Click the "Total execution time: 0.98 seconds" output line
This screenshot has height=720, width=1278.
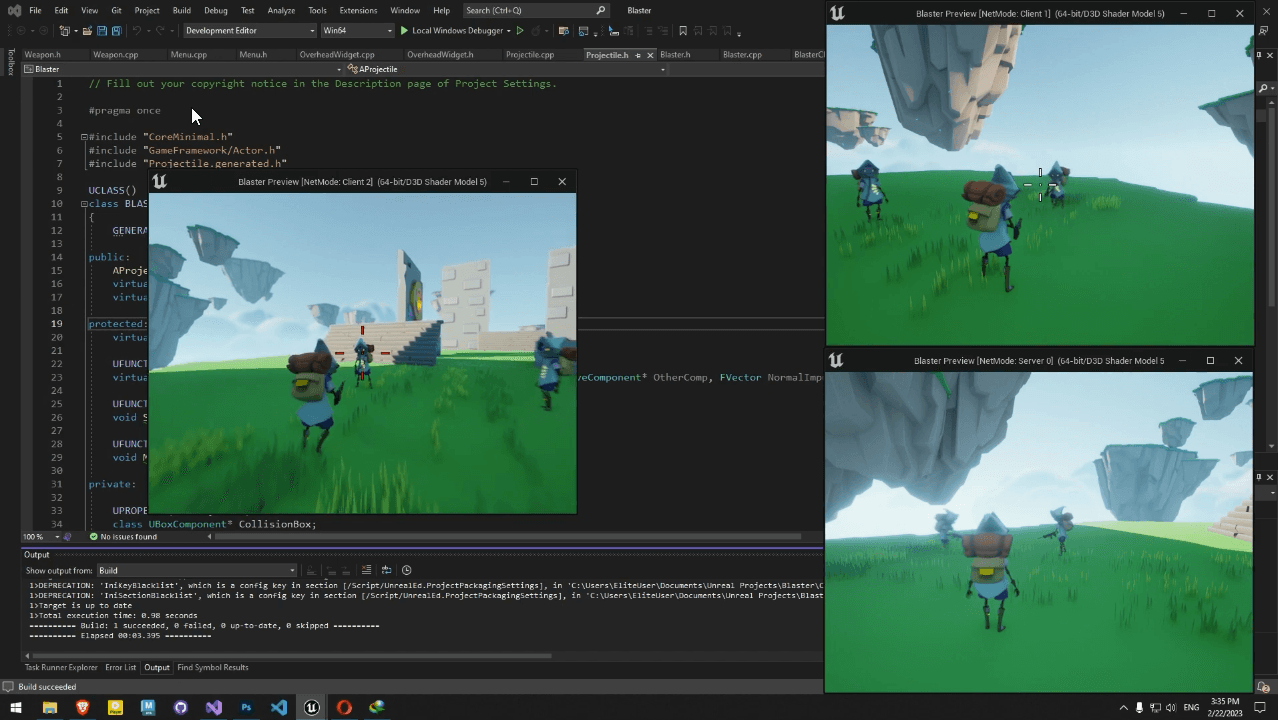click(x=113, y=615)
